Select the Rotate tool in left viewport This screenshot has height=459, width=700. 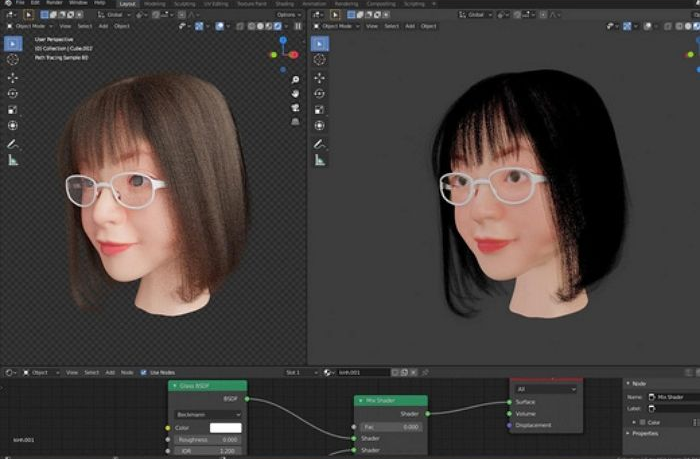coord(13,93)
